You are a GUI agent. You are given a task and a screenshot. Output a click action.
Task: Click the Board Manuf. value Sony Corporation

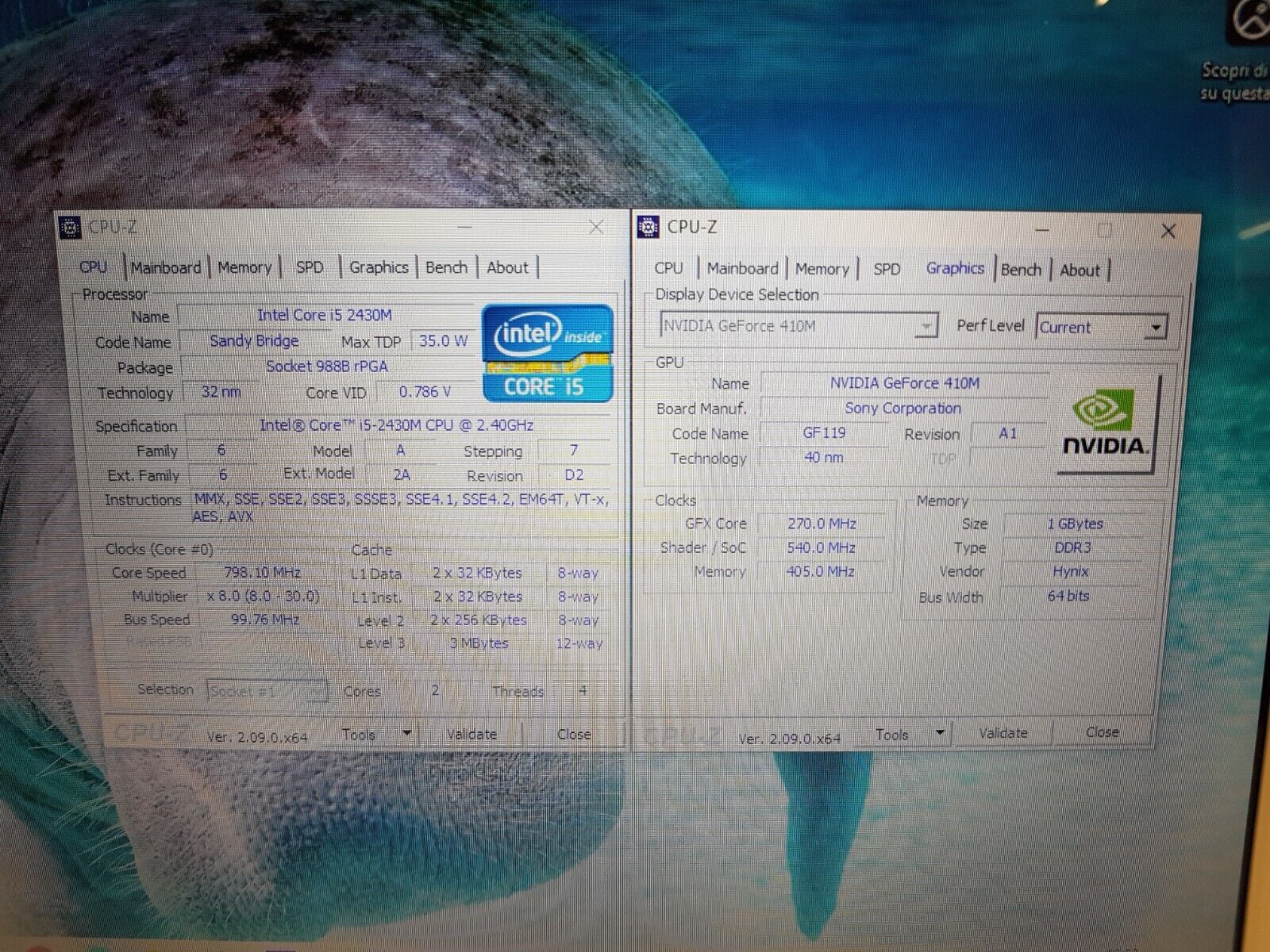pos(903,409)
